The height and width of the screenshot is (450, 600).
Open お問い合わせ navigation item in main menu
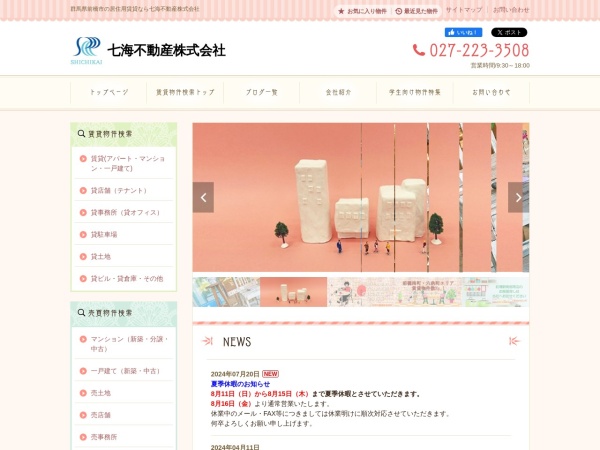click(x=491, y=92)
